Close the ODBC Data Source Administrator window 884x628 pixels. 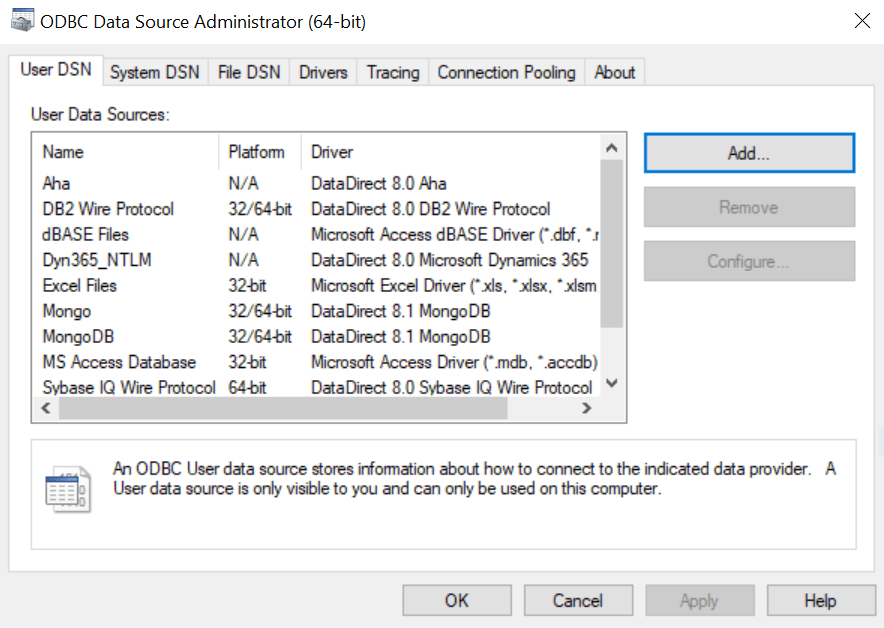click(861, 20)
